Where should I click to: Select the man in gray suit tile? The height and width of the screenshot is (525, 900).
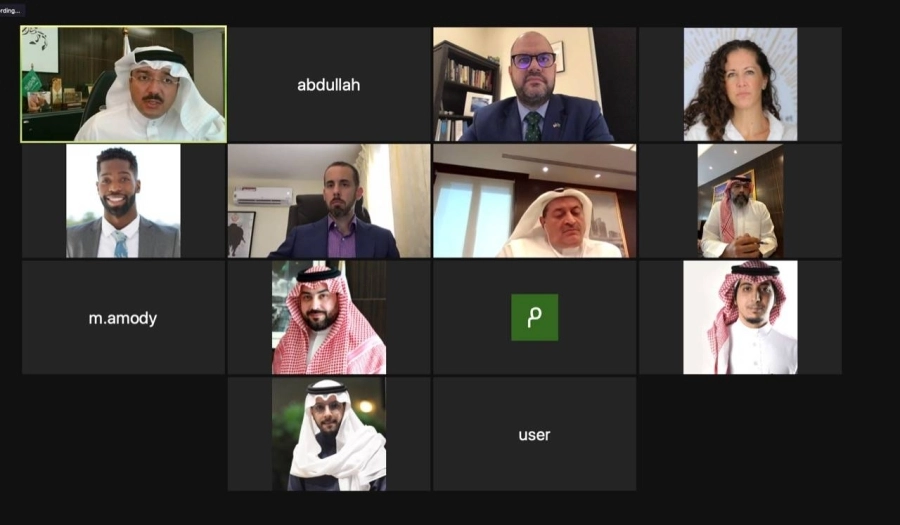pyautogui.click(x=123, y=201)
